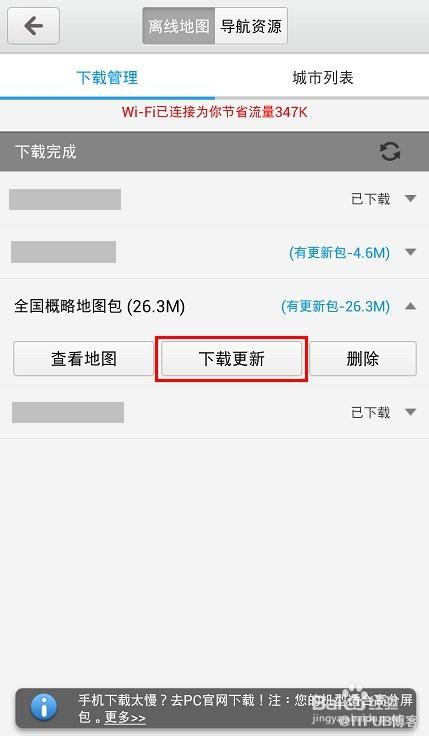Open the 下载管理 tab
Viewport: 429px width, 736px height.
tap(107, 78)
